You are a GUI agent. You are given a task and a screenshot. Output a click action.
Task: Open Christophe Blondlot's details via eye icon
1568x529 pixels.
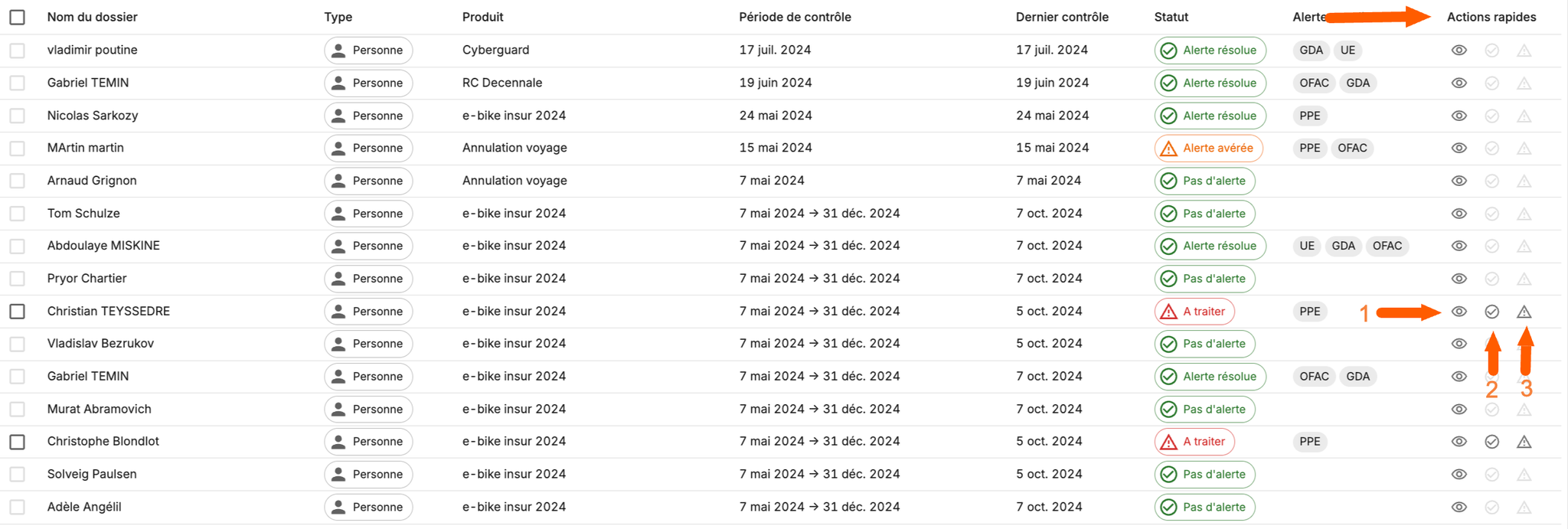point(1459,442)
